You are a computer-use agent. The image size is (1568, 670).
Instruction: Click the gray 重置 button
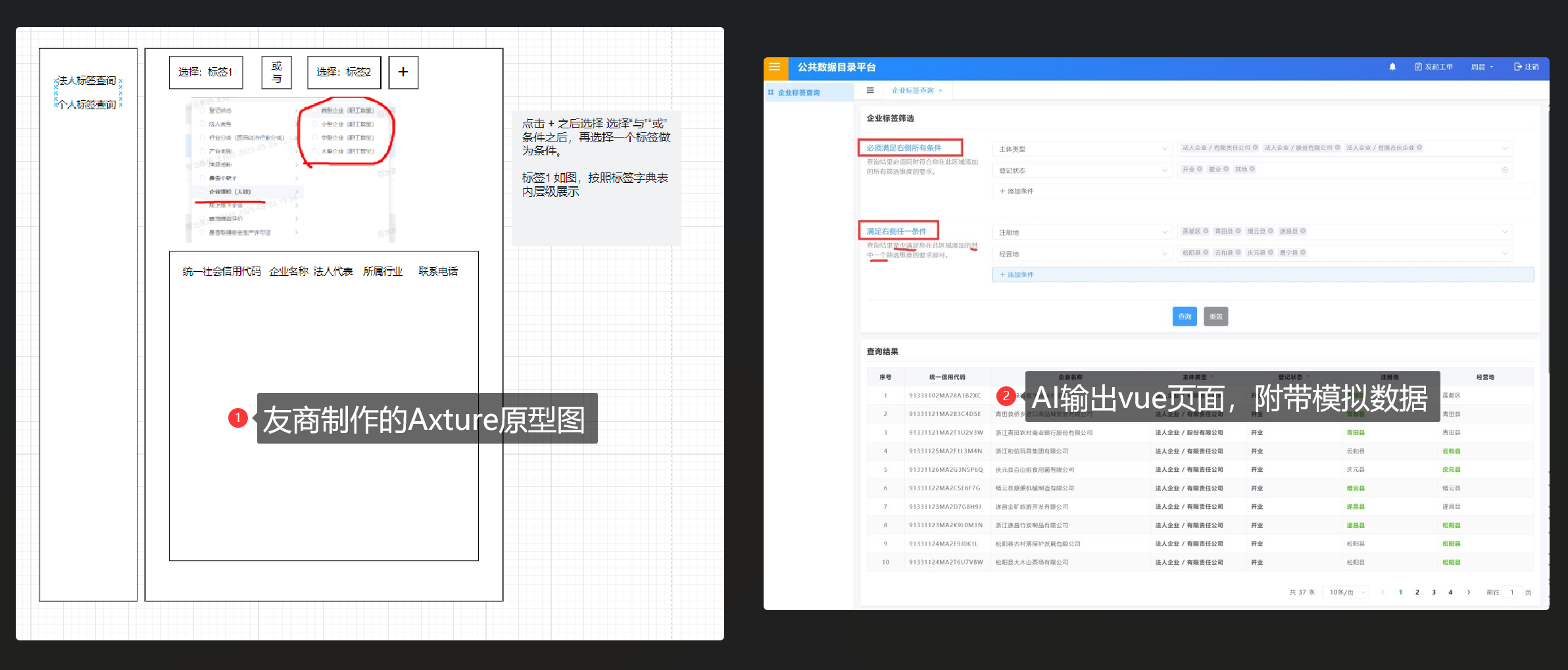tap(1215, 317)
